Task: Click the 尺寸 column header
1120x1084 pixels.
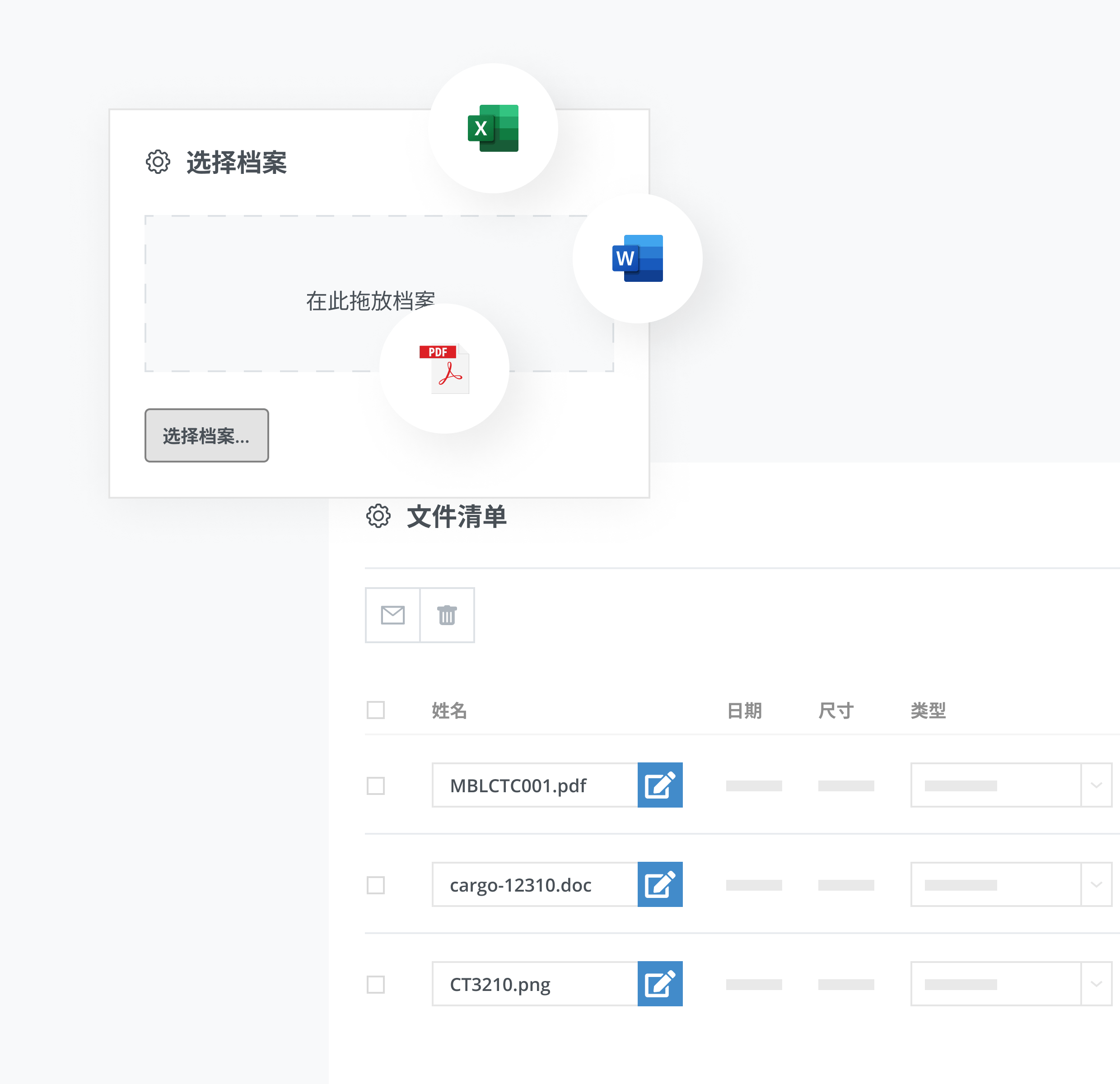Action: [x=836, y=710]
